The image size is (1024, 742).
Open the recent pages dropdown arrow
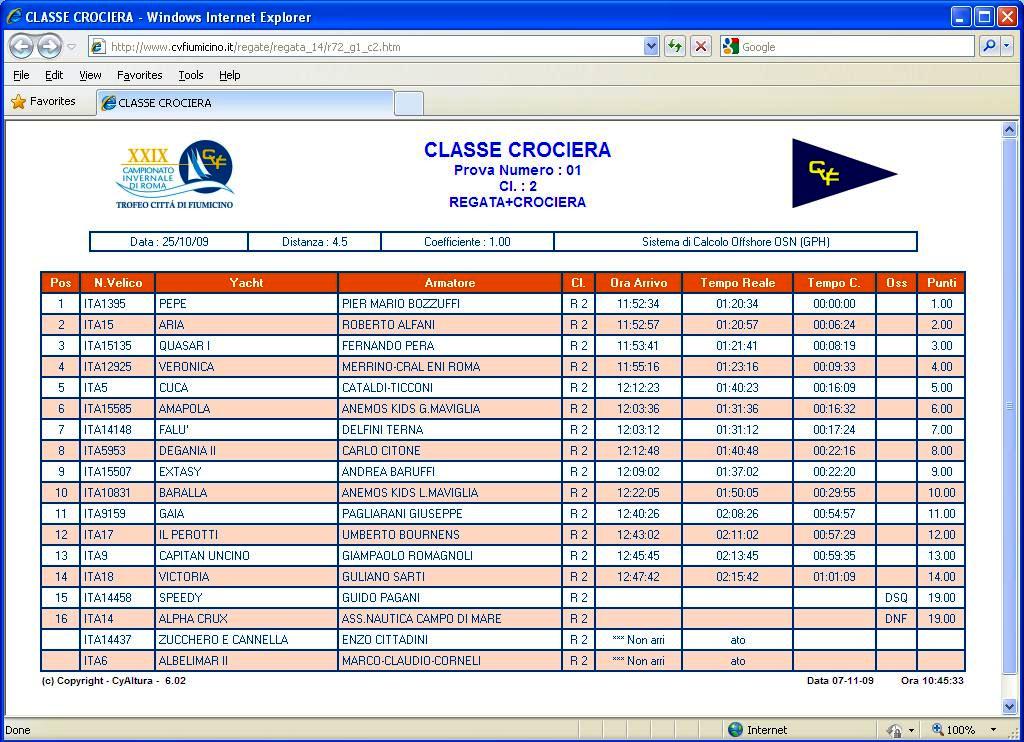point(72,47)
